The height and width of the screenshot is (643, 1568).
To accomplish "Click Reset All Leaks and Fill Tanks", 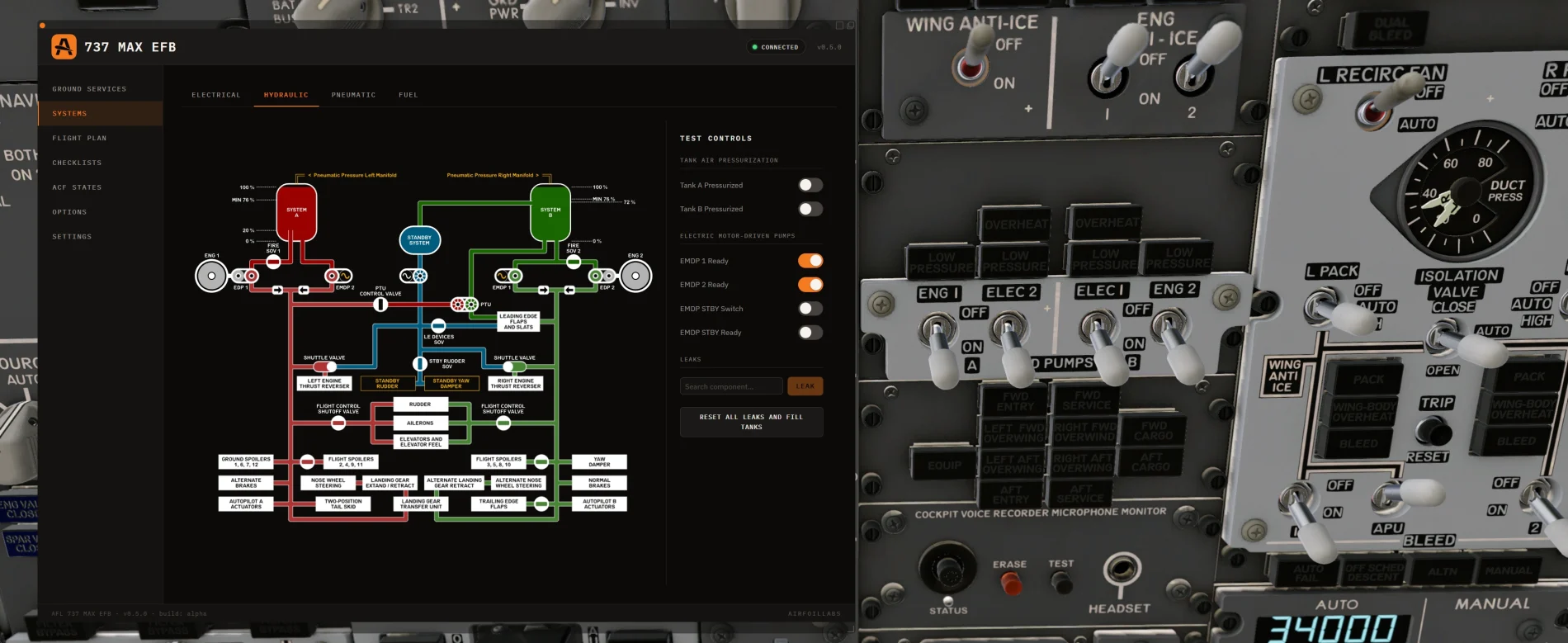I will (x=751, y=422).
